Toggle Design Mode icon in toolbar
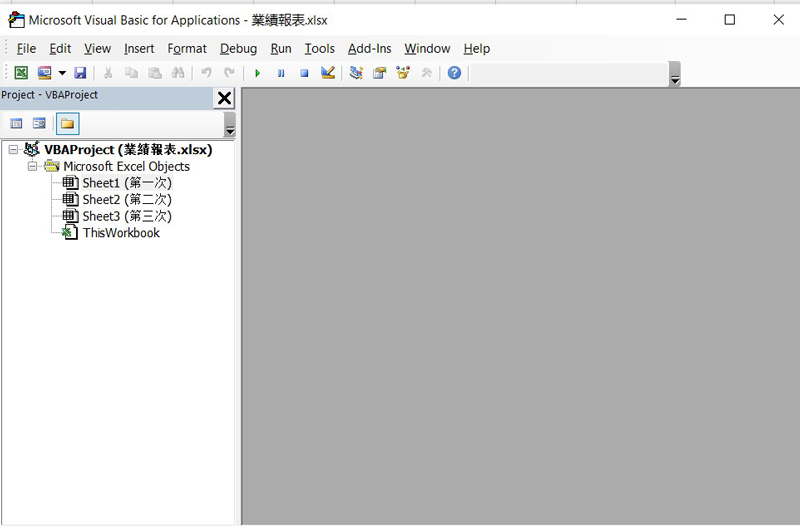Image resolution: width=800 pixels, height=526 pixels. [x=328, y=73]
